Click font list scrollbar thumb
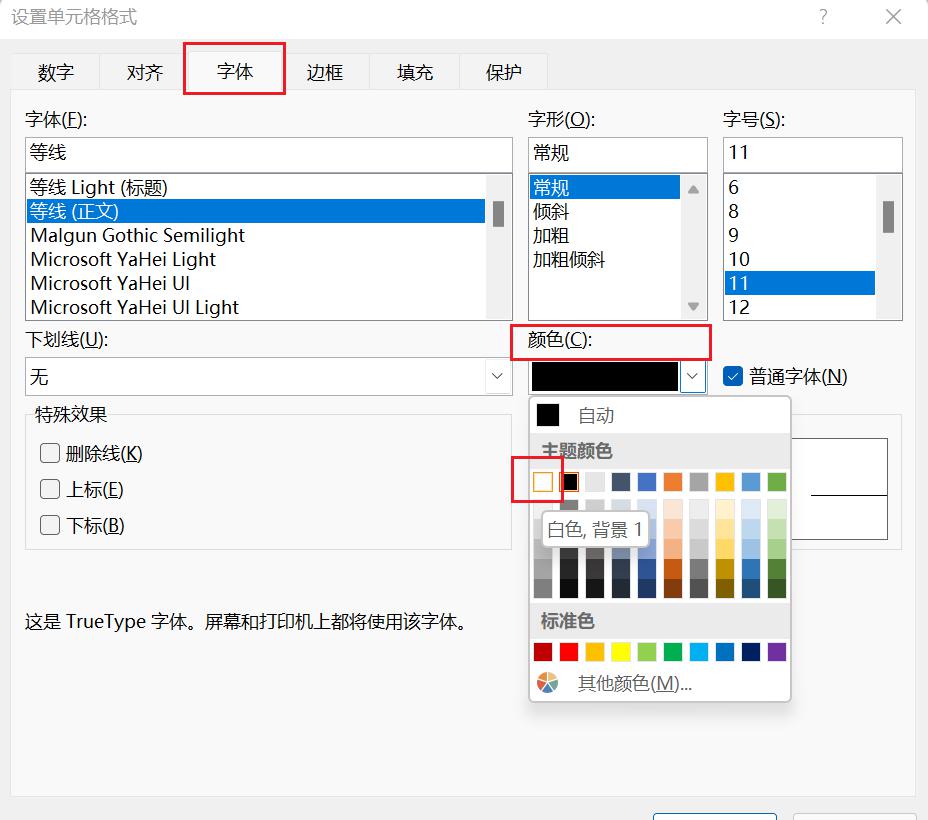Image resolution: width=928 pixels, height=820 pixels. click(x=498, y=214)
